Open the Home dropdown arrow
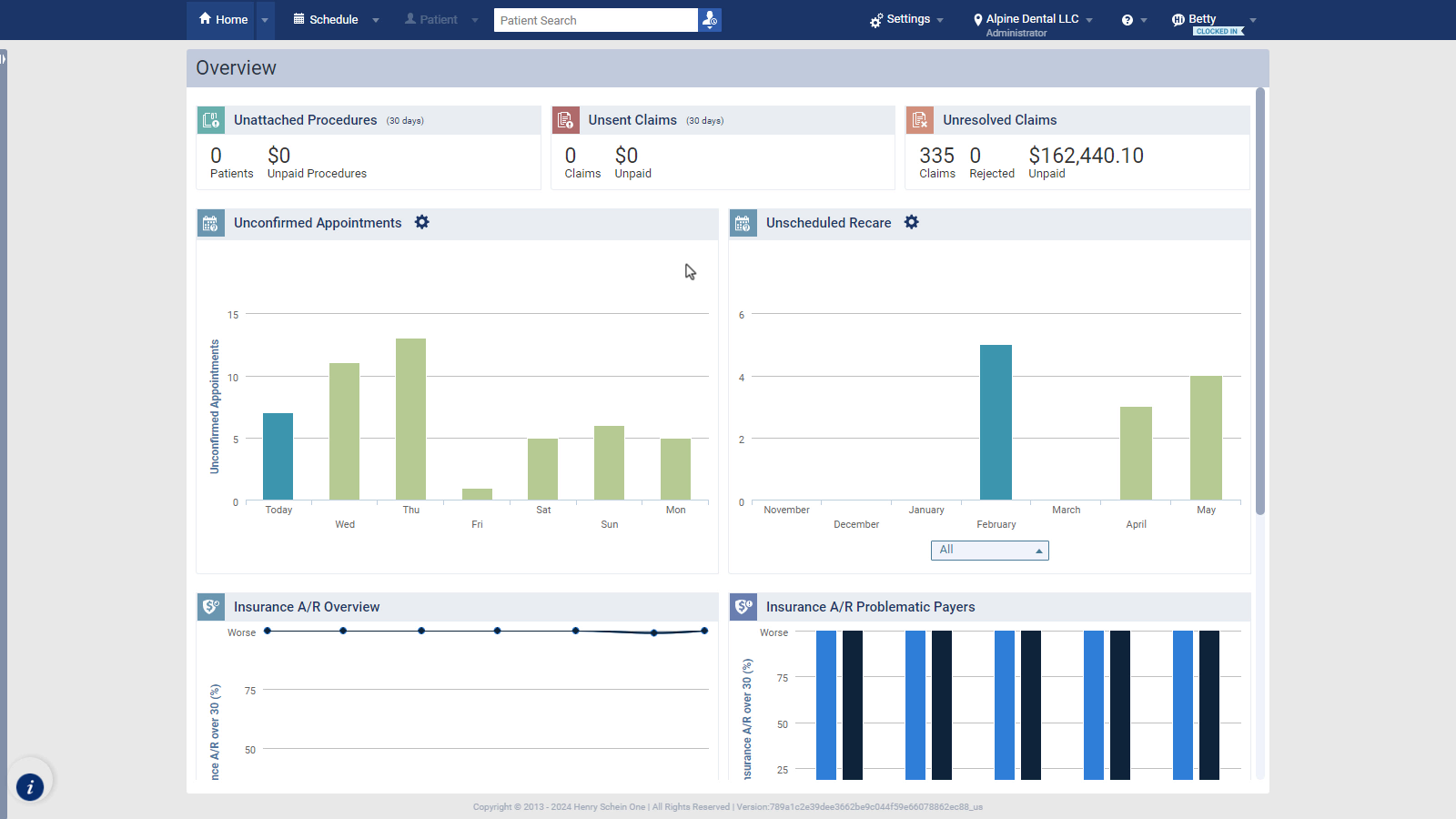The height and width of the screenshot is (819, 1456). [265, 20]
